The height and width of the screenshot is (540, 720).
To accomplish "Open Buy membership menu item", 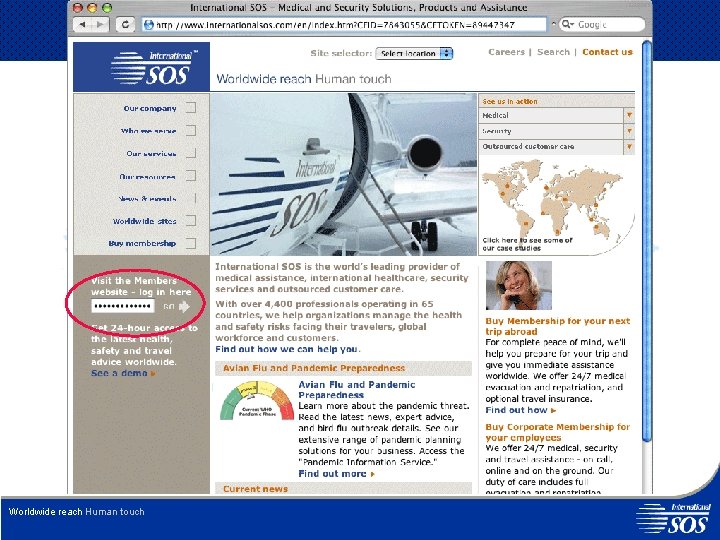I will tap(142, 243).
